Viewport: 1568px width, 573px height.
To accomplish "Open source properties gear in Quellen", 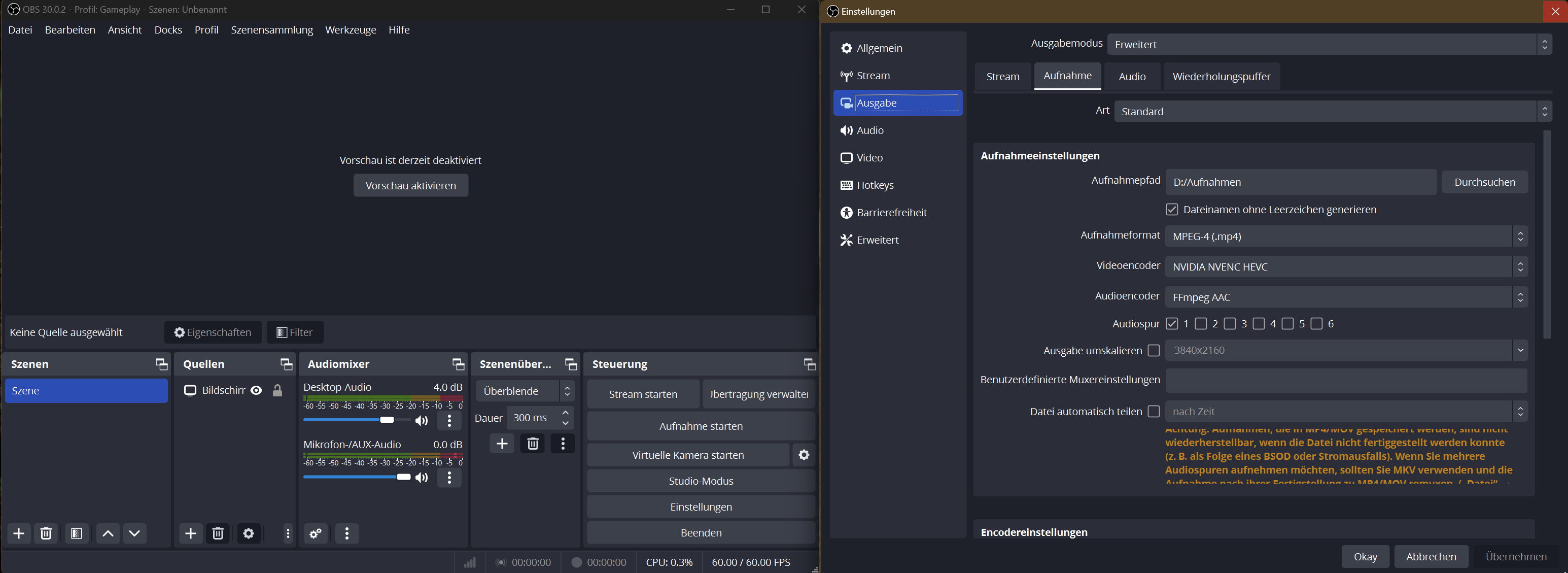I will (x=249, y=533).
